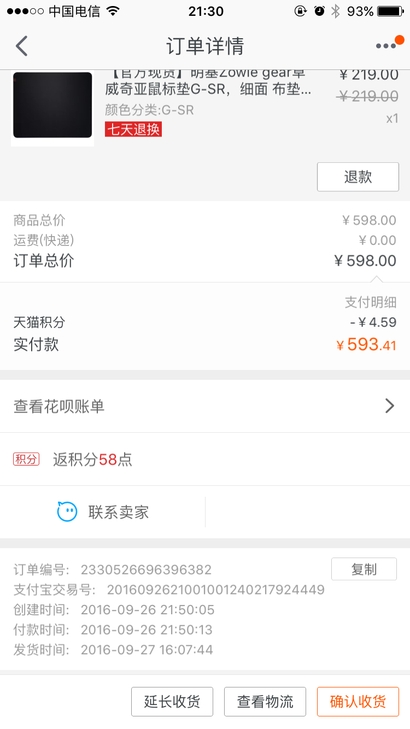Tap the battery indicator icon
This screenshot has width=410, height=729.
coord(390,11)
